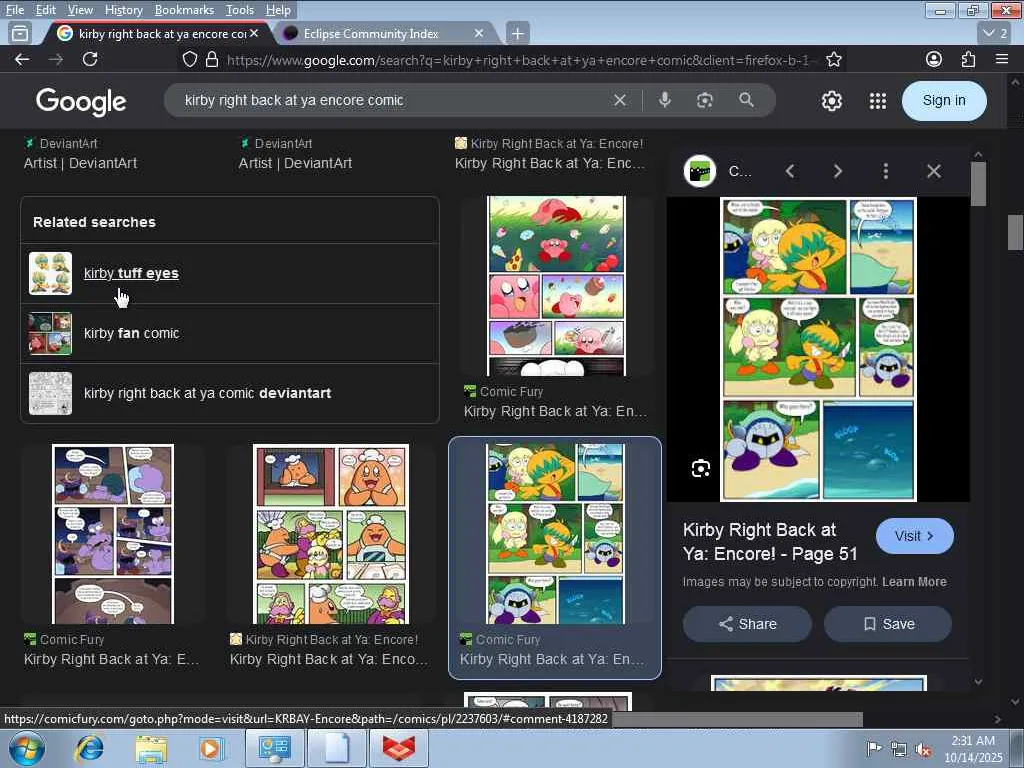Reload the current page
This screenshot has width=1024, height=768.
[90, 59]
